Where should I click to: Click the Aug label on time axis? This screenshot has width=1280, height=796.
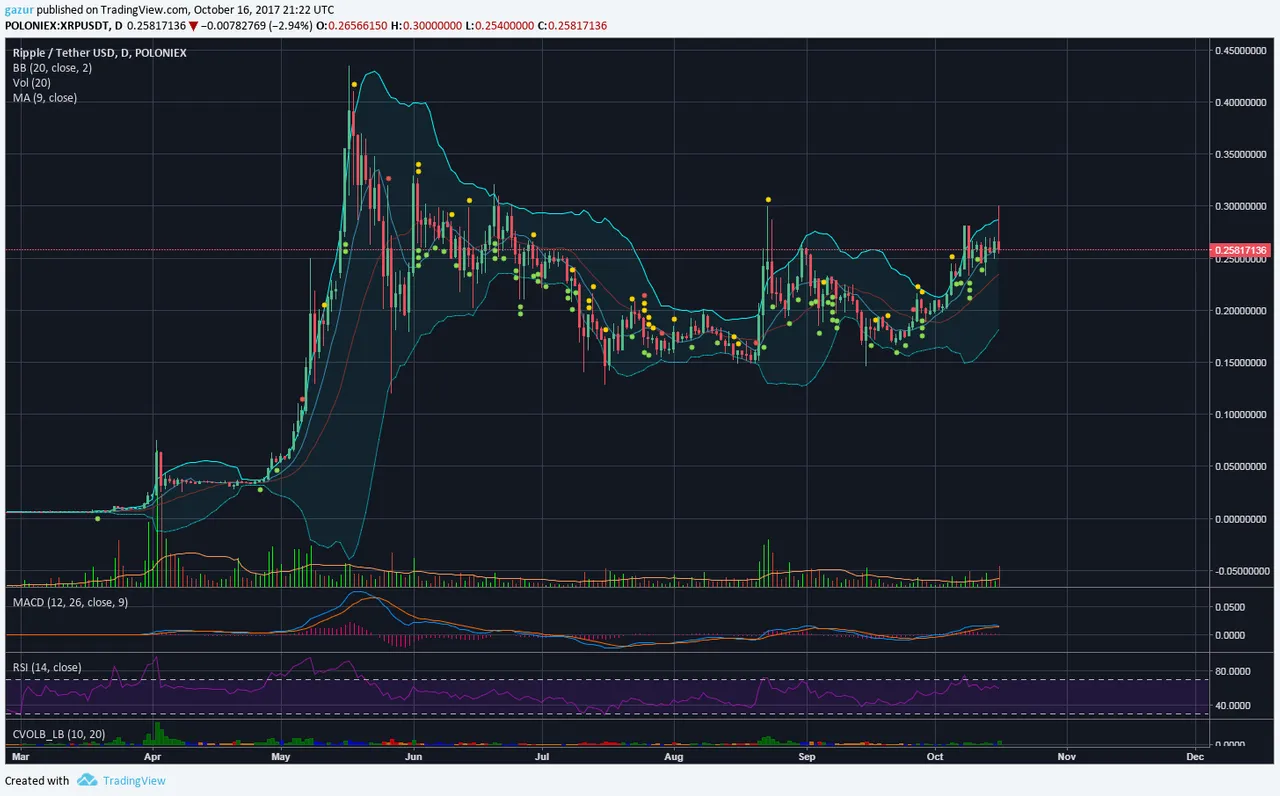pyautogui.click(x=674, y=757)
